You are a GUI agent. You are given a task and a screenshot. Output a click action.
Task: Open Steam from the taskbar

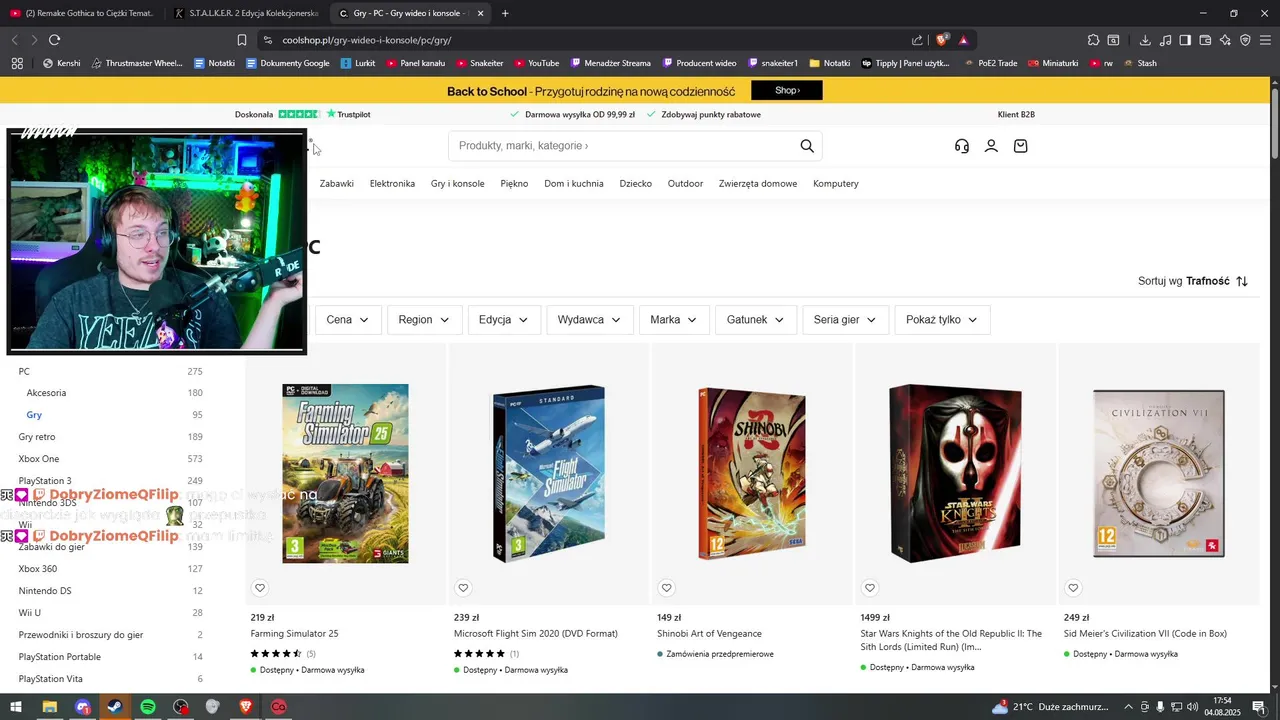(x=115, y=707)
